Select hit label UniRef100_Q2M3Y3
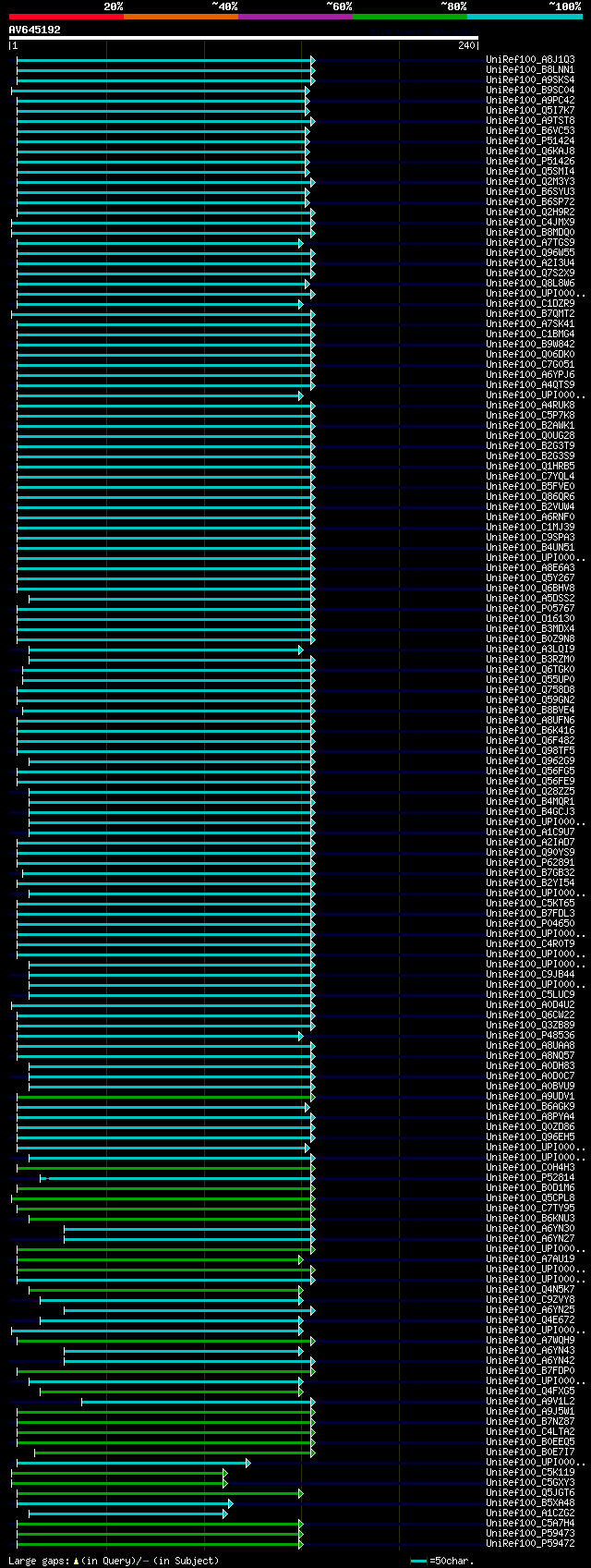The image size is (591, 1568). 530,182
